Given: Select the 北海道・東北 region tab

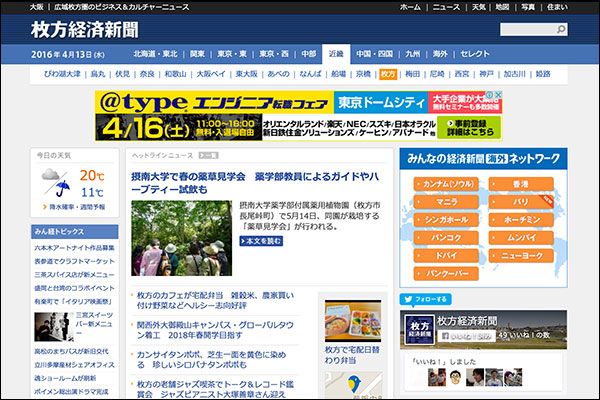Looking at the screenshot, I should tap(155, 53).
